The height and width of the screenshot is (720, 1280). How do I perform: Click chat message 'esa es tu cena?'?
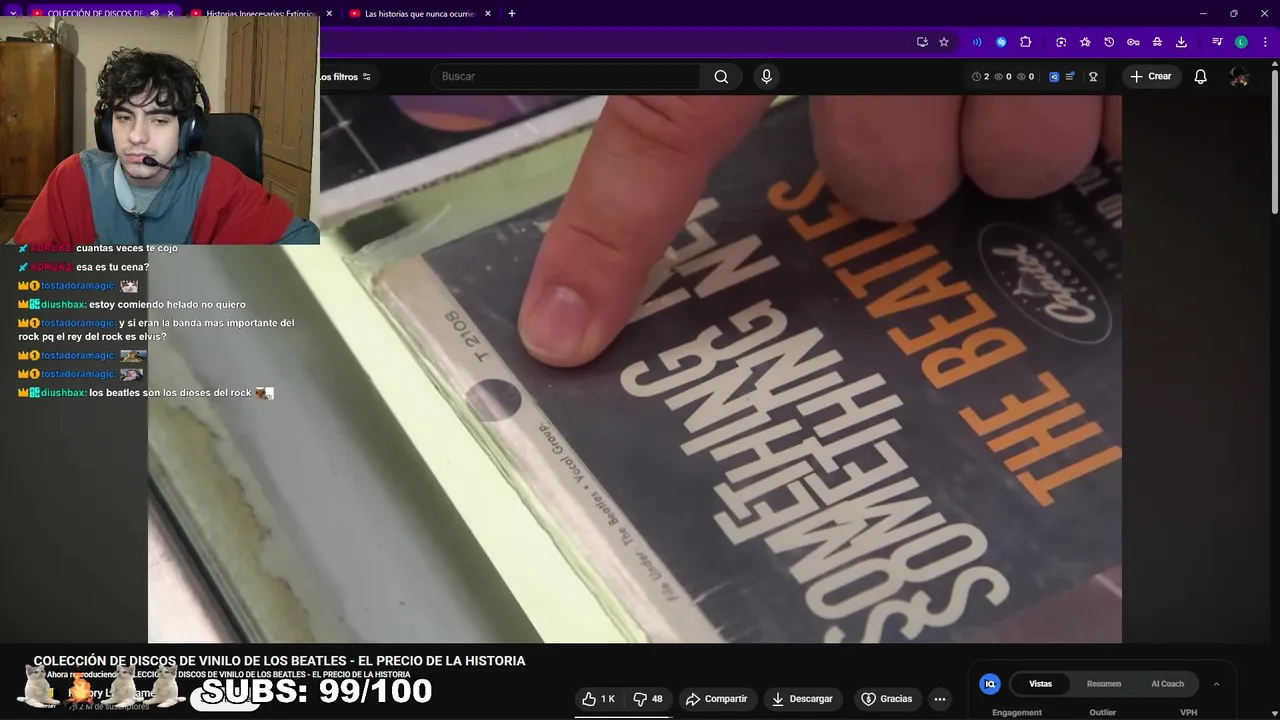112,267
